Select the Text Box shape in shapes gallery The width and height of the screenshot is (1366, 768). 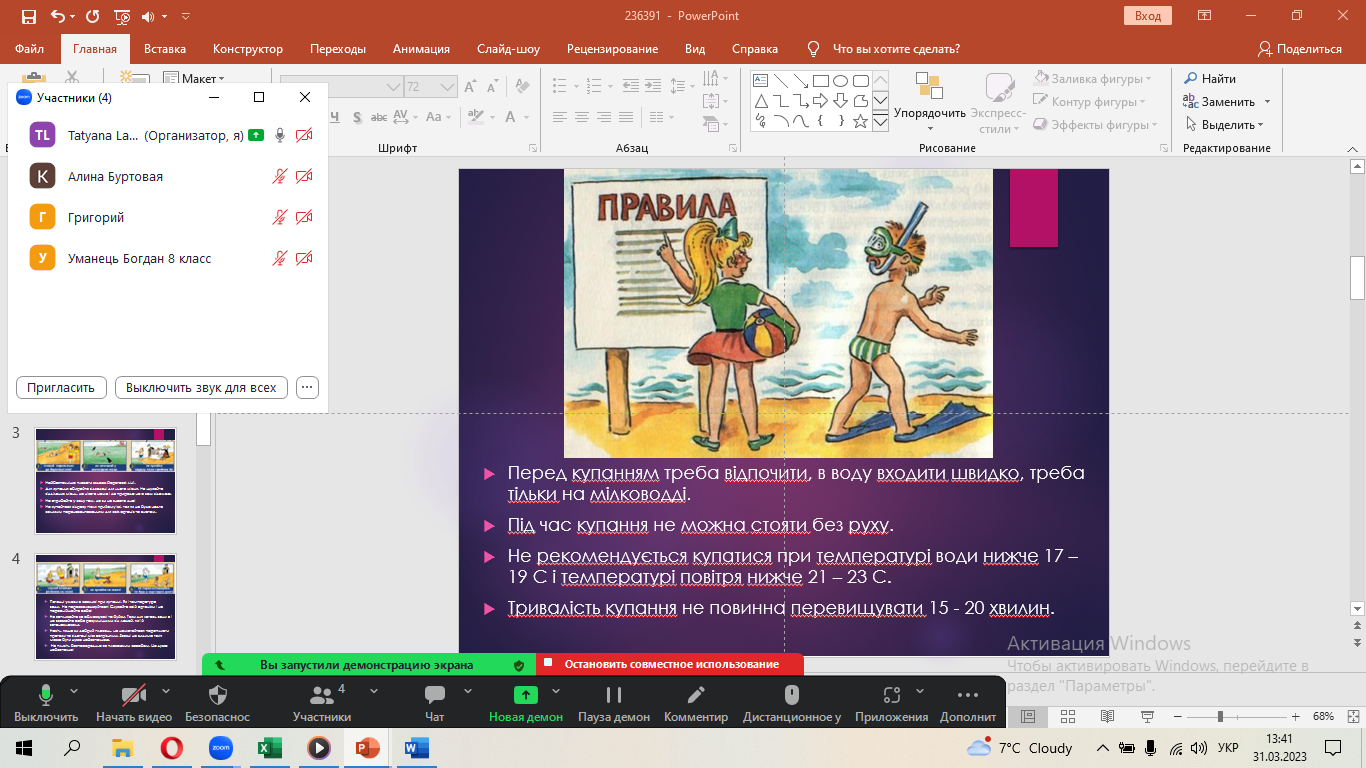pos(760,81)
